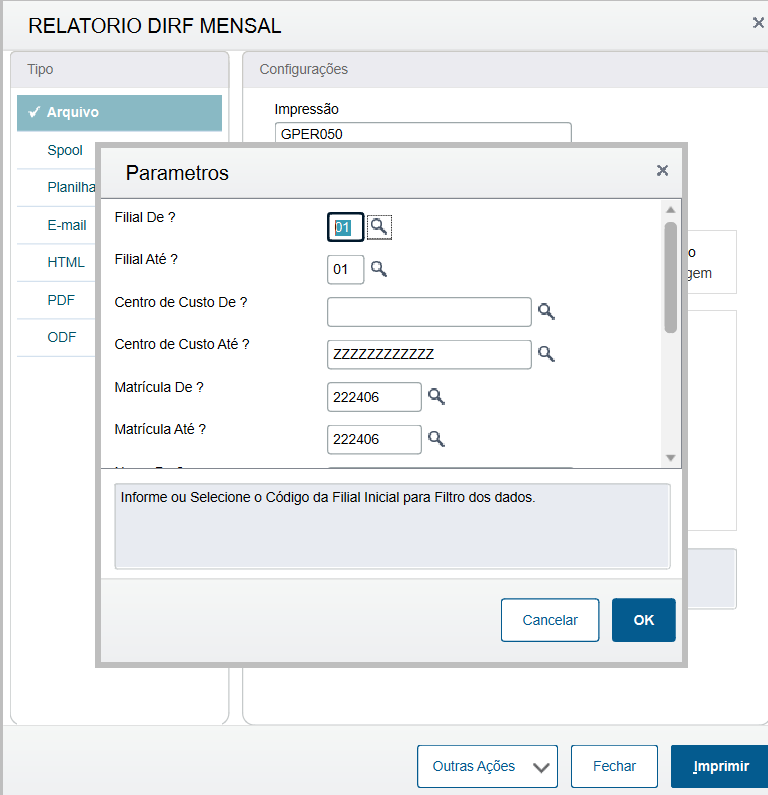The image size is (768, 795).
Task: Open the Centro de Custo Até lookup
Action: [x=546, y=354]
